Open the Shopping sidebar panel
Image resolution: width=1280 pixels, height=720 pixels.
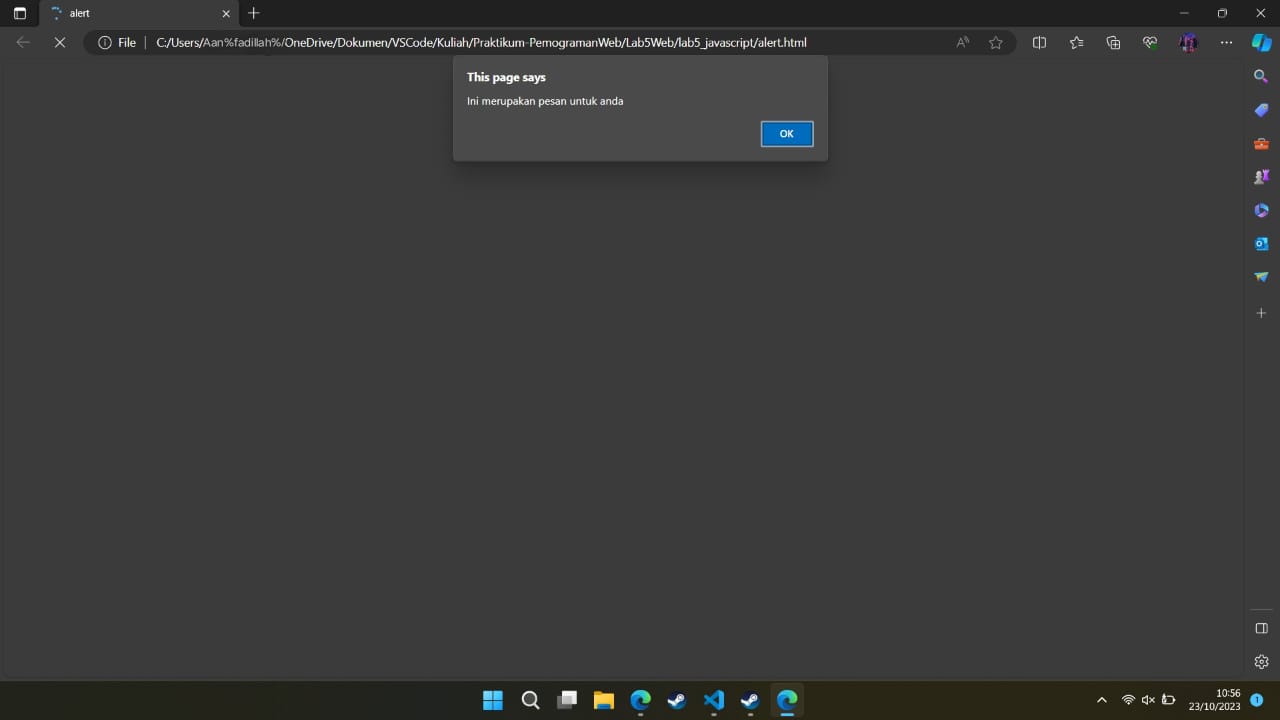tap(1260, 110)
